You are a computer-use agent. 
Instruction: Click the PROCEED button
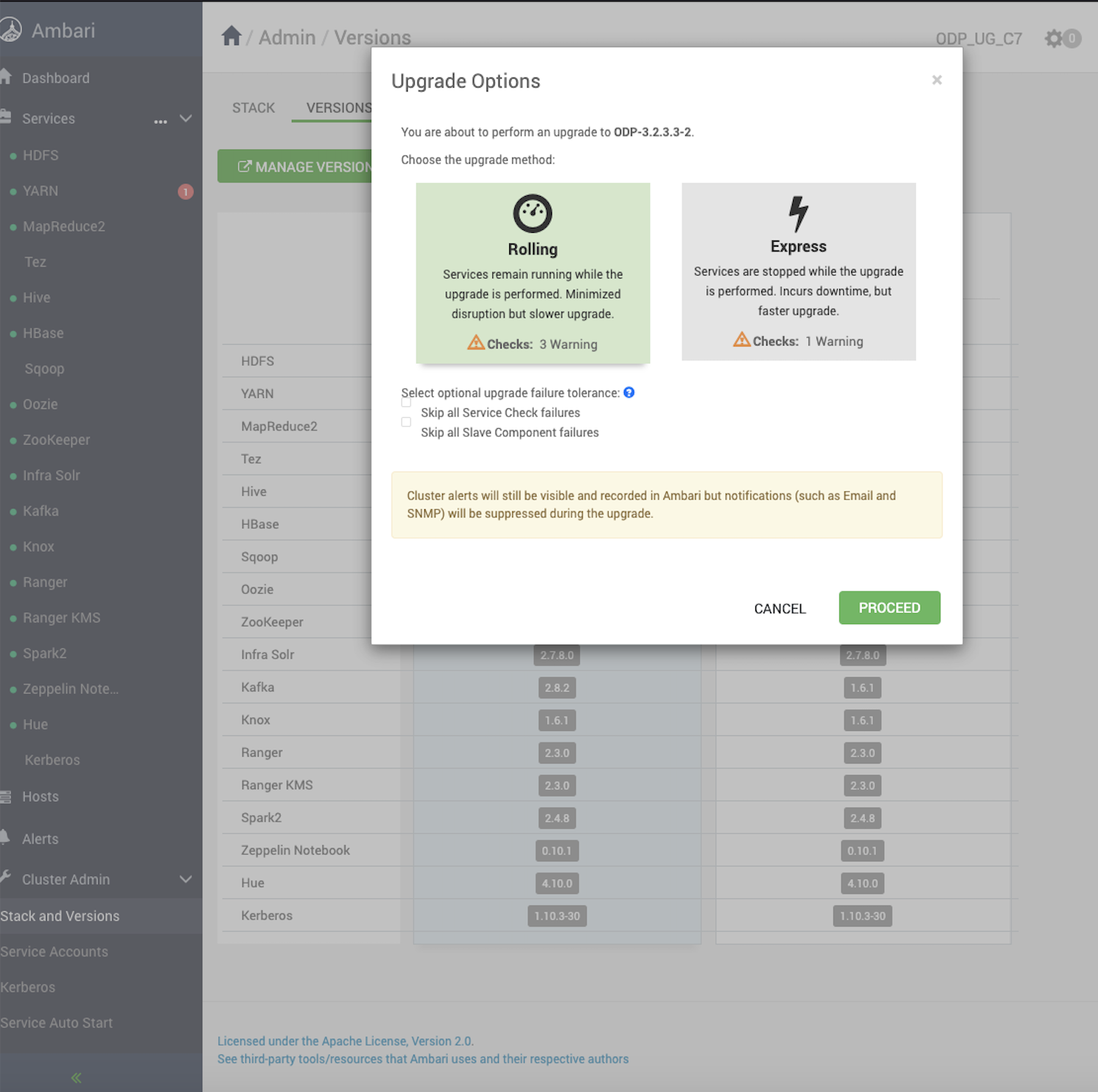click(x=889, y=608)
